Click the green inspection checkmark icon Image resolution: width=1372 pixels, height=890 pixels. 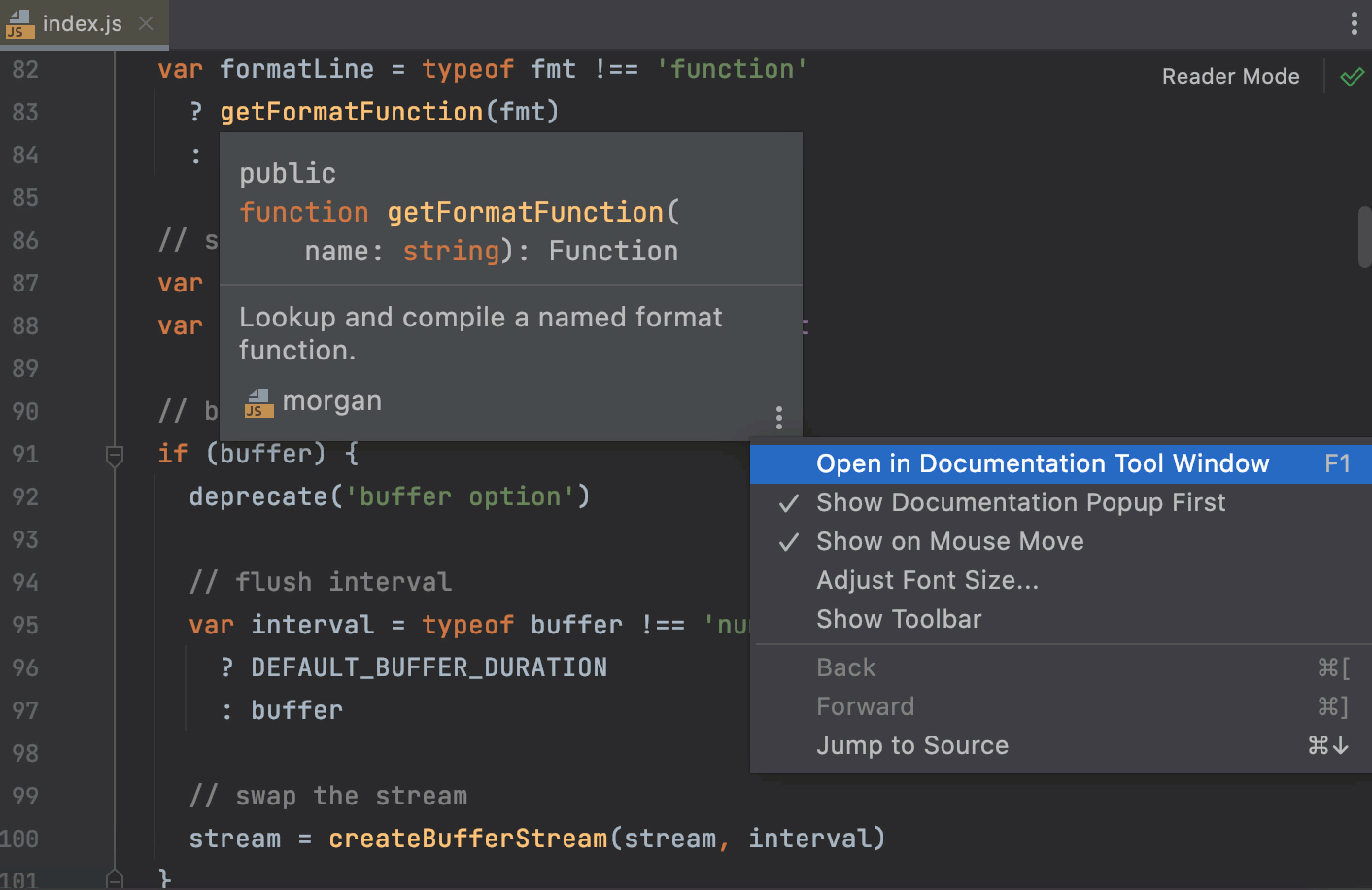click(1352, 77)
